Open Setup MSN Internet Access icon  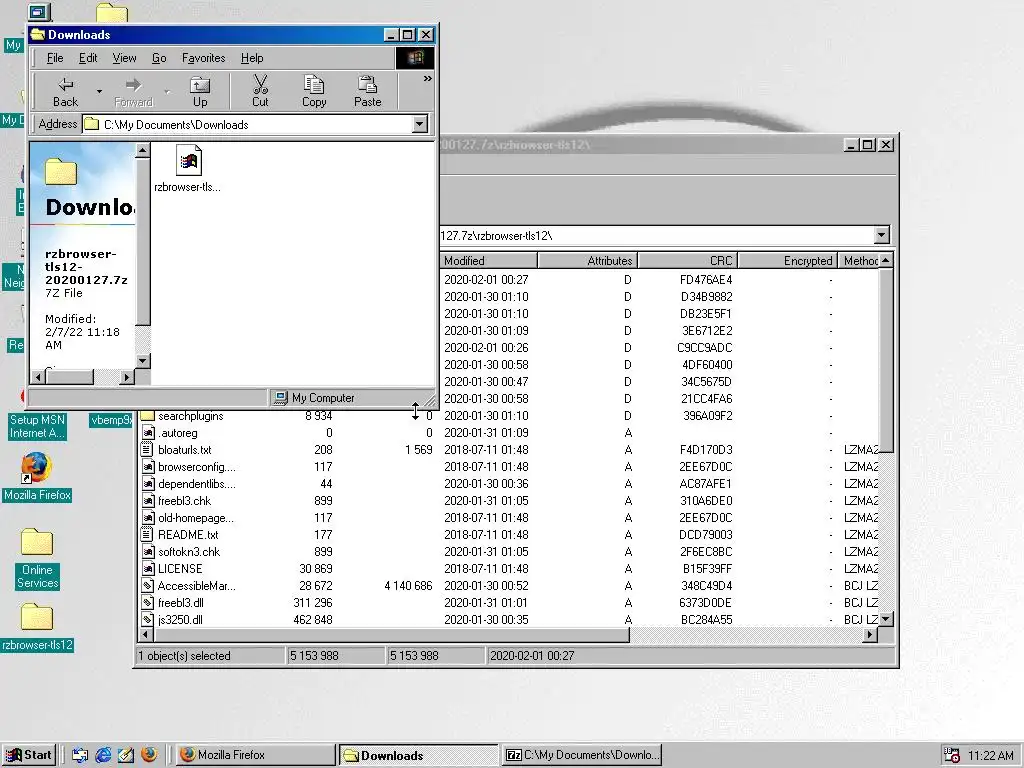pyautogui.click(x=37, y=426)
